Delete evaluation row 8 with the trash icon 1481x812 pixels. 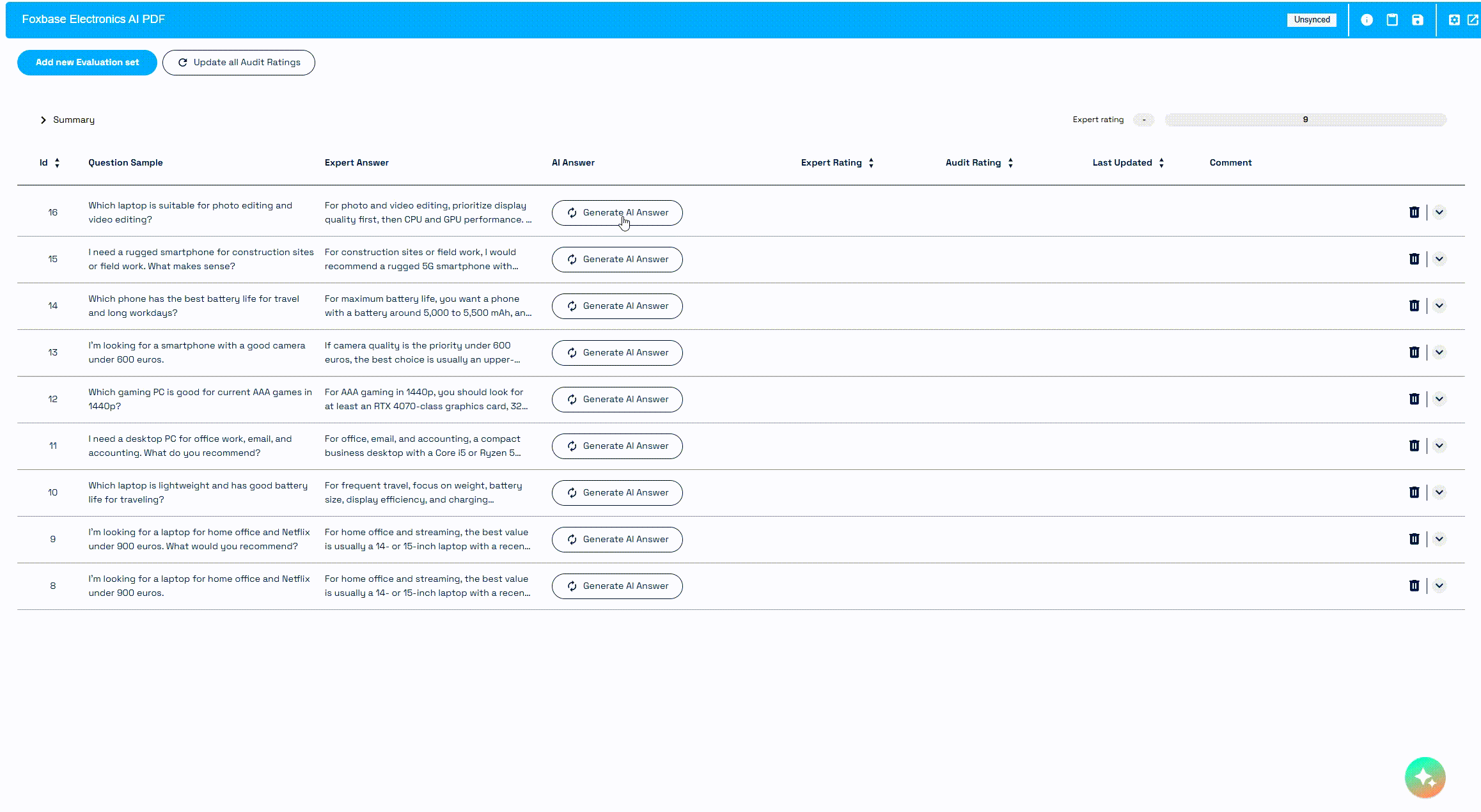pos(1414,586)
